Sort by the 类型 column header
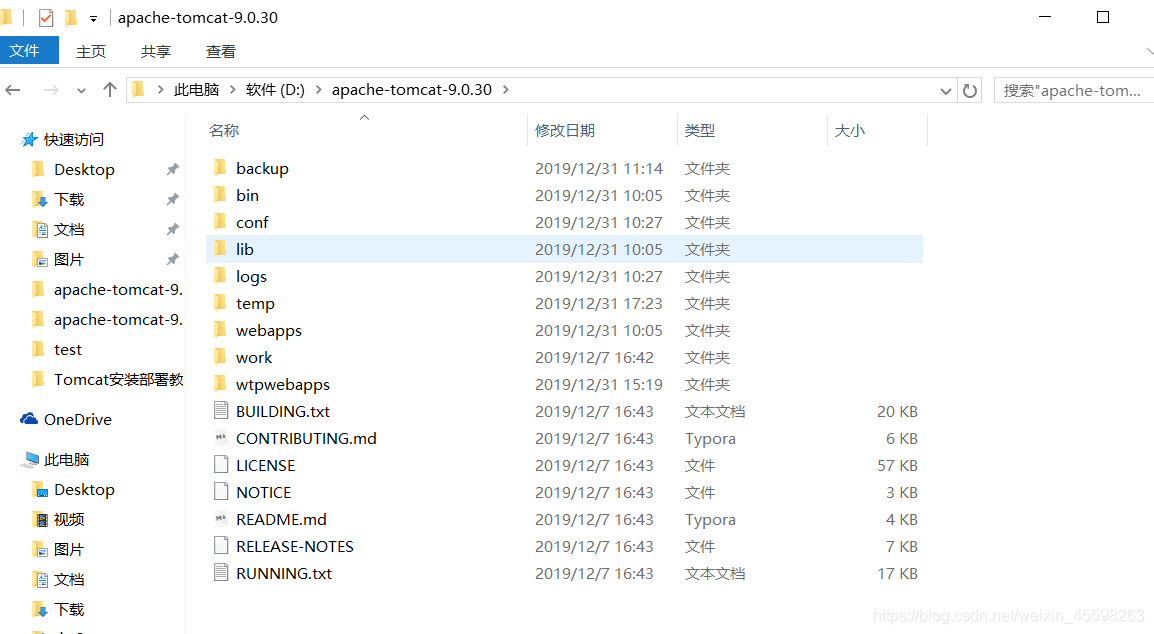Image resolution: width=1154 pixels, height=634 pixels. coord(700,130)
